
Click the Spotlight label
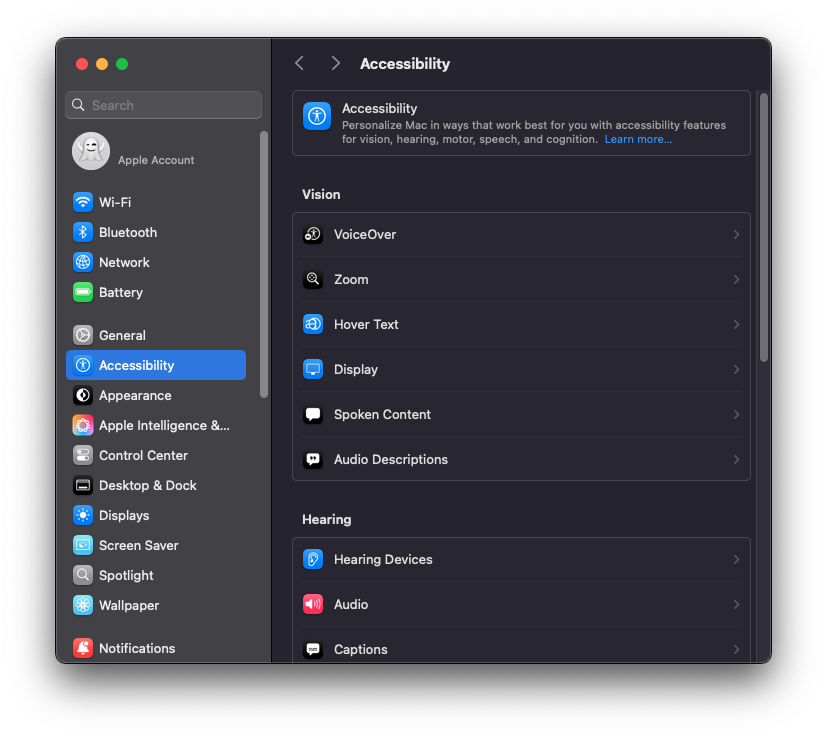coord(126,575)
